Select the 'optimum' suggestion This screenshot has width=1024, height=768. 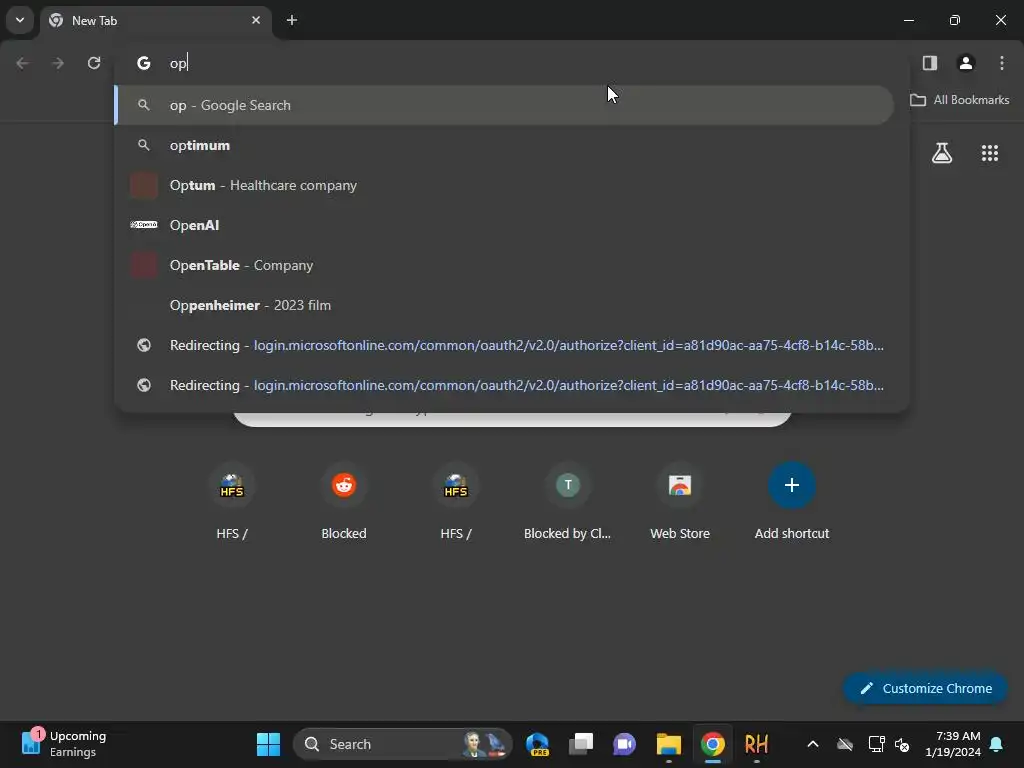tap(504, 145)
